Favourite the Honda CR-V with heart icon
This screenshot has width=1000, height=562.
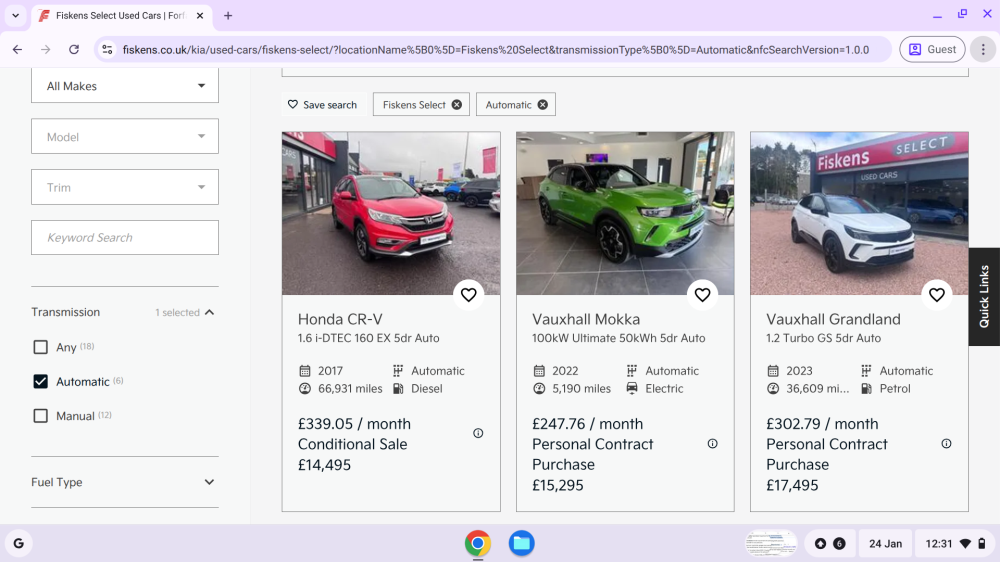pyautogui.click(x=469, y=295)
